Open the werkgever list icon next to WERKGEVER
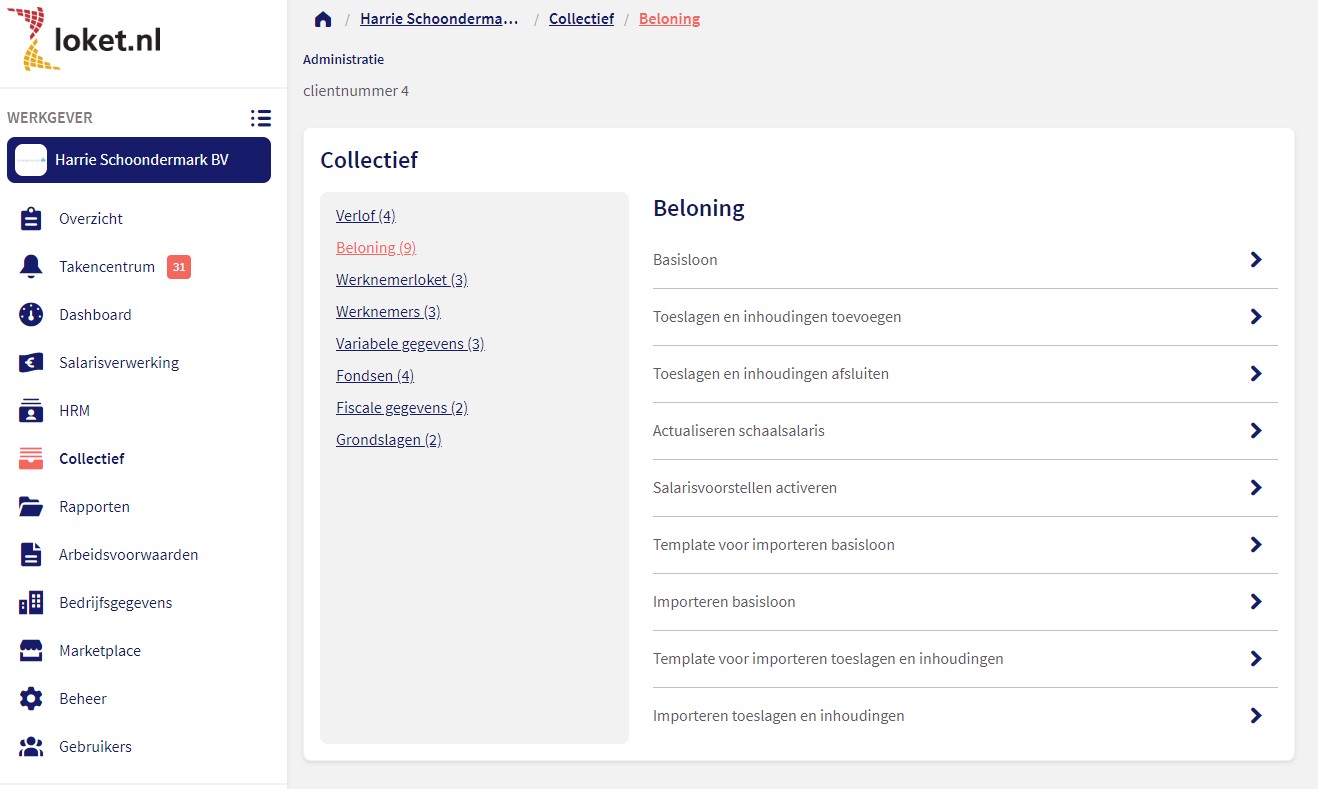The width and height of the screenshot is (1318, 789). [x=260, y=118]
